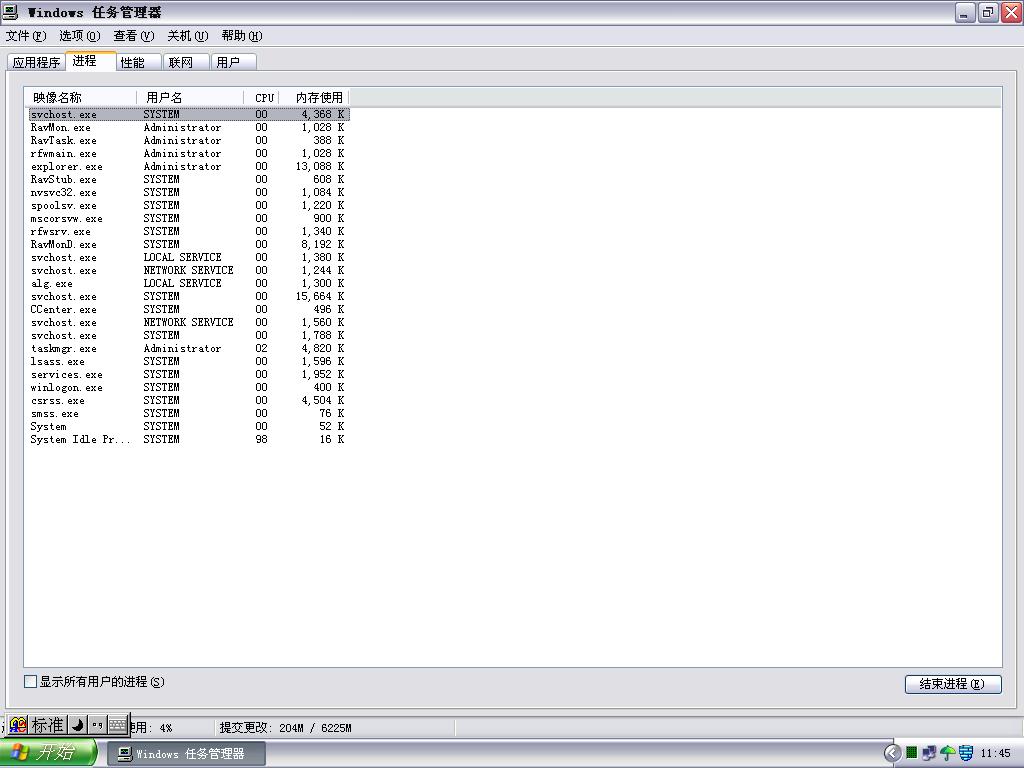Click the 13,088 K memory value for explorer.exe

[320, 167]
